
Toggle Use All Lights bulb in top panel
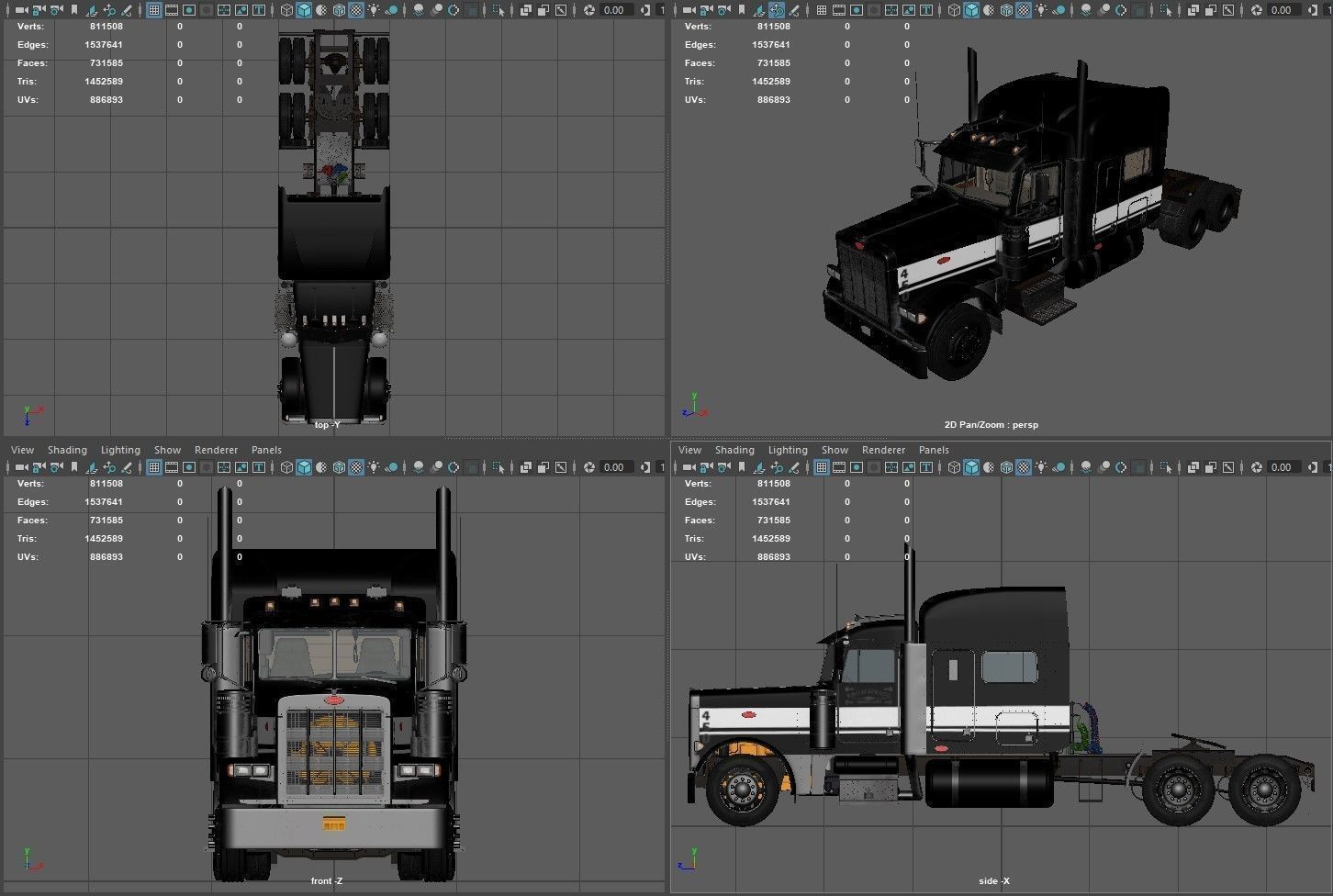(x=375, y=10)
